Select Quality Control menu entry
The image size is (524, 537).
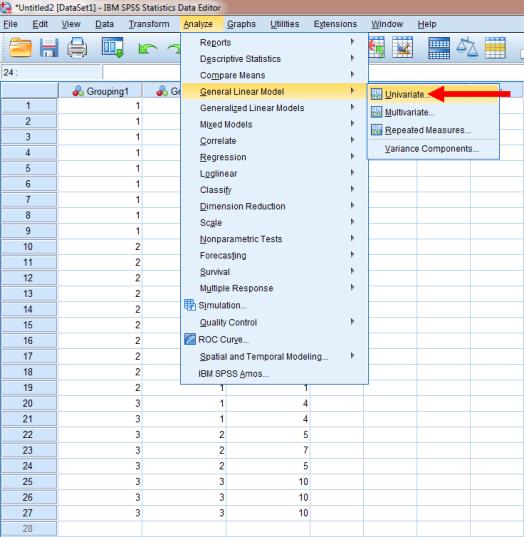[x=275, y=322]
